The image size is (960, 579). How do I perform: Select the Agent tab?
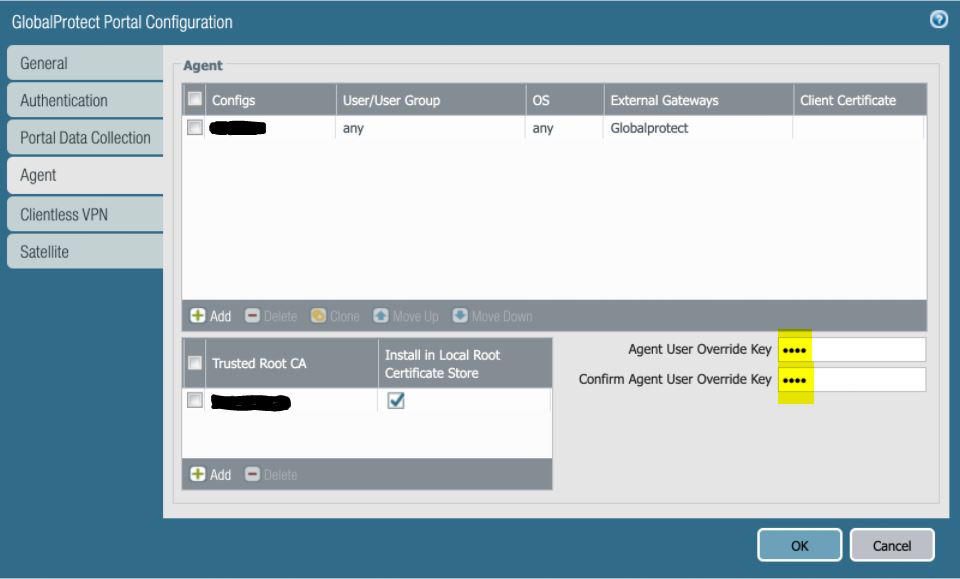coord(85,176)
